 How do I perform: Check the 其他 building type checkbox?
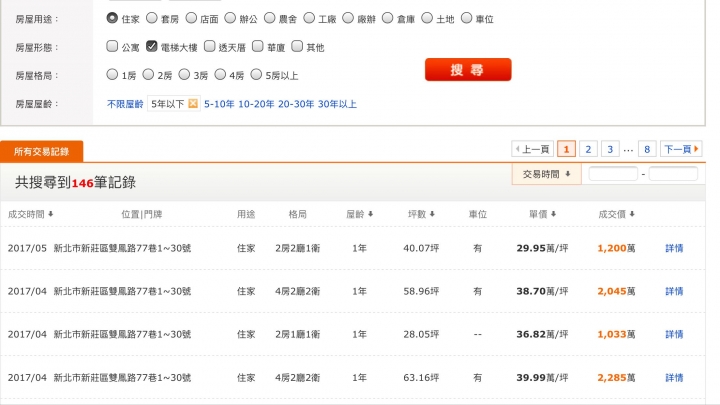(x=297, y=46)
